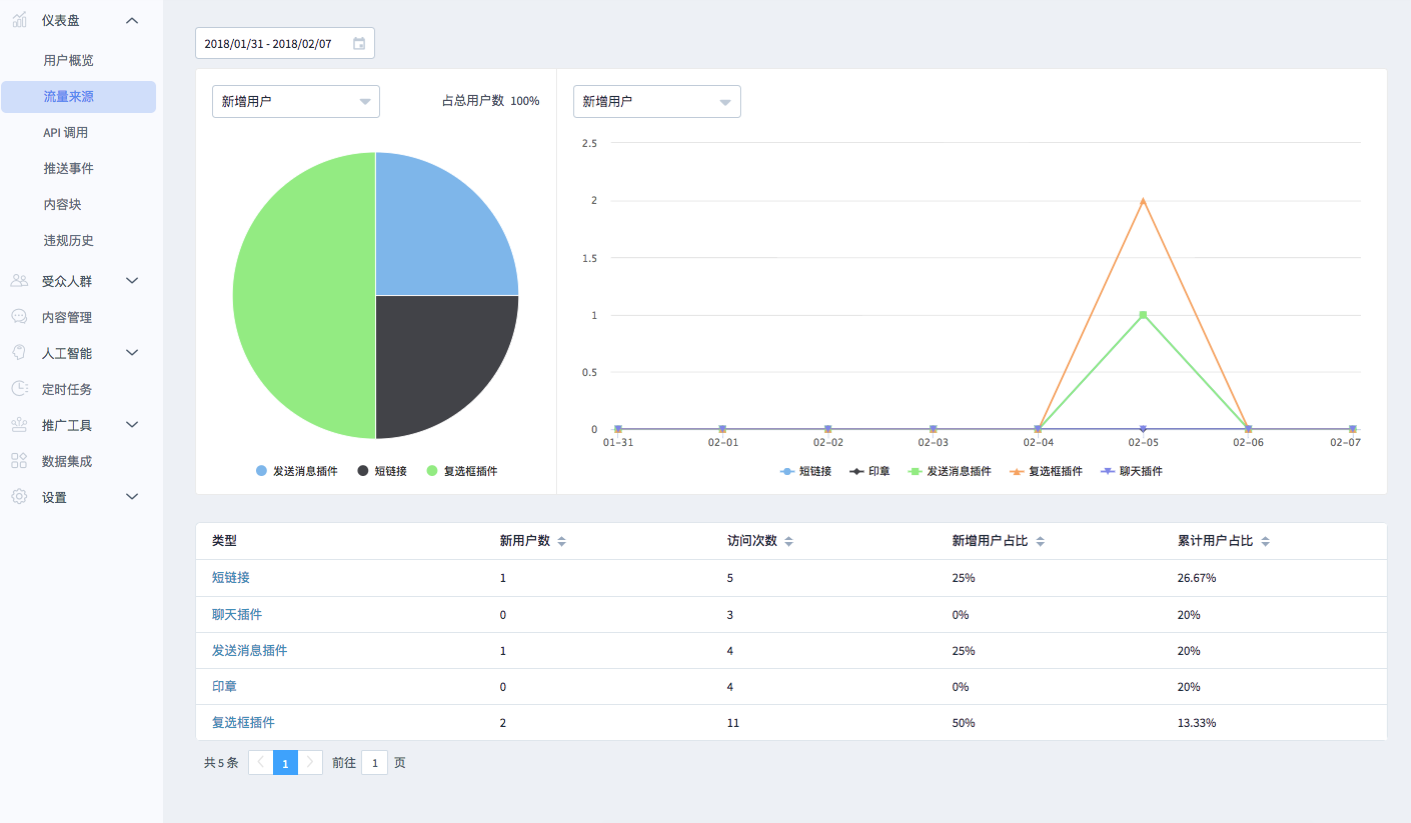Click the 设置 gear icon
Image resolution: width=1411 pixels, height=823 pixels.
point(19,497)
